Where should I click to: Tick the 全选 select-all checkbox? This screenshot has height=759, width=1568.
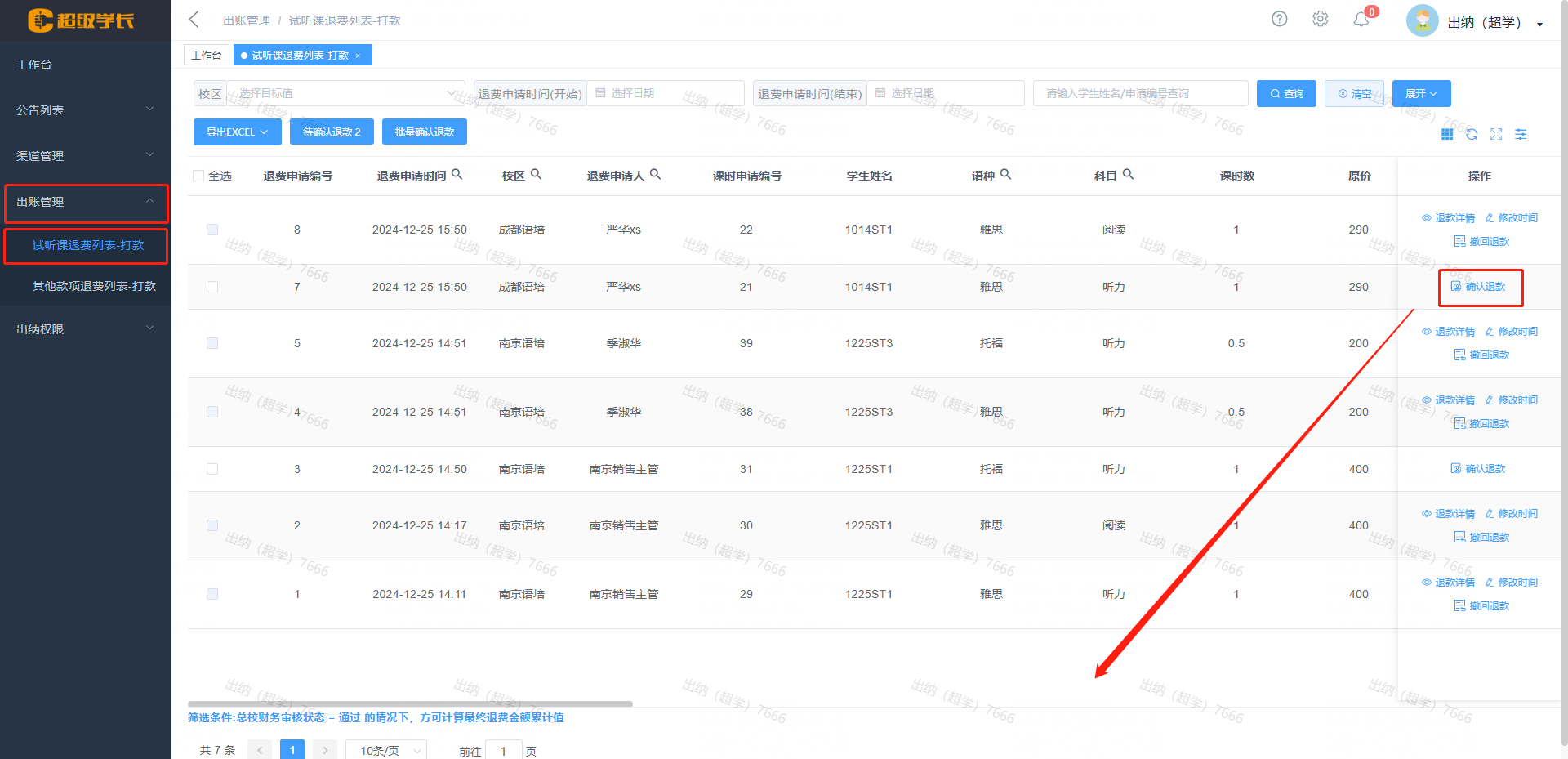(198, 176)
